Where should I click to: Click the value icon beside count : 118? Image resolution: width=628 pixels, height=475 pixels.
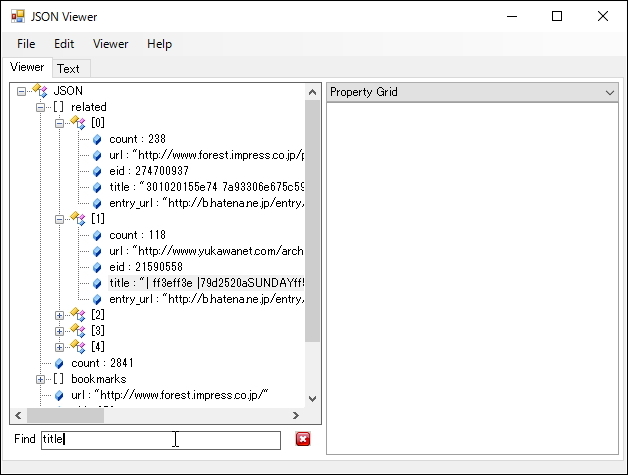pos(97,235)
